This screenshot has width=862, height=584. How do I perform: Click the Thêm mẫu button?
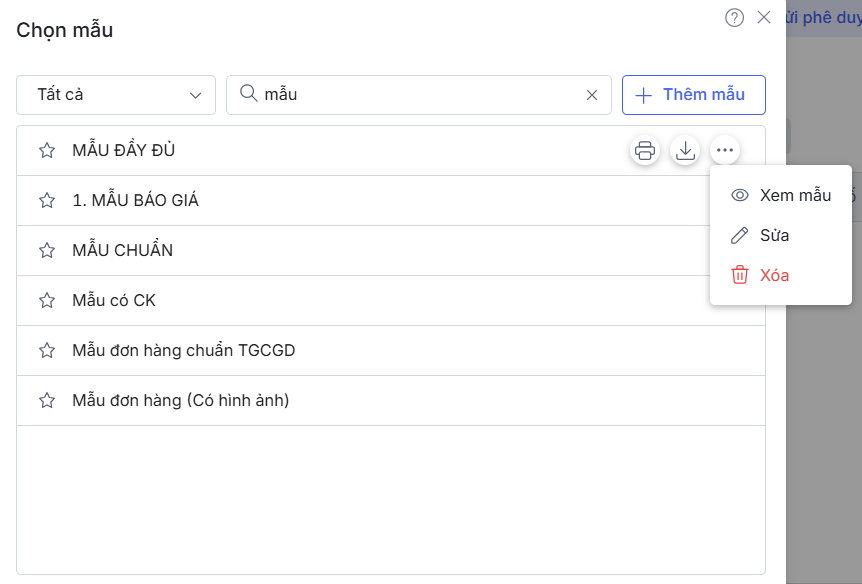click(x=694, y=95)
